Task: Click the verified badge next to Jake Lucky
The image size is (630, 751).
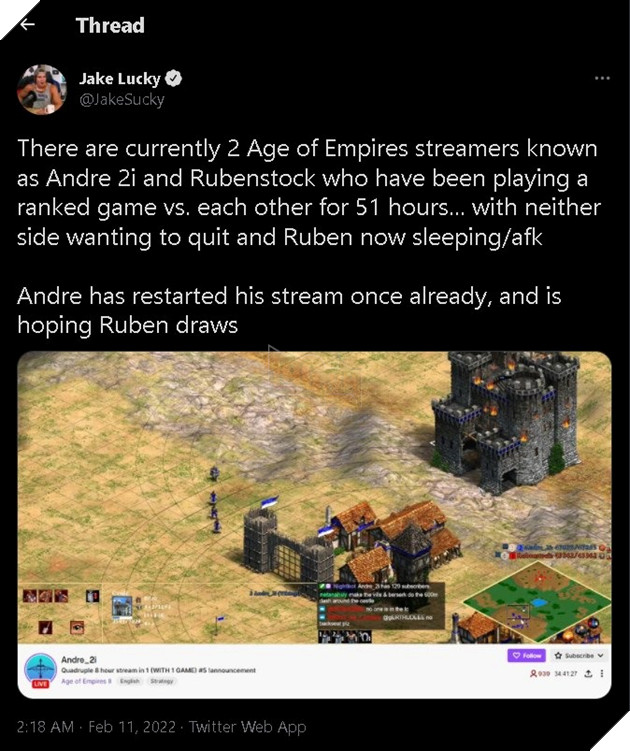Action: click(173, 78)
